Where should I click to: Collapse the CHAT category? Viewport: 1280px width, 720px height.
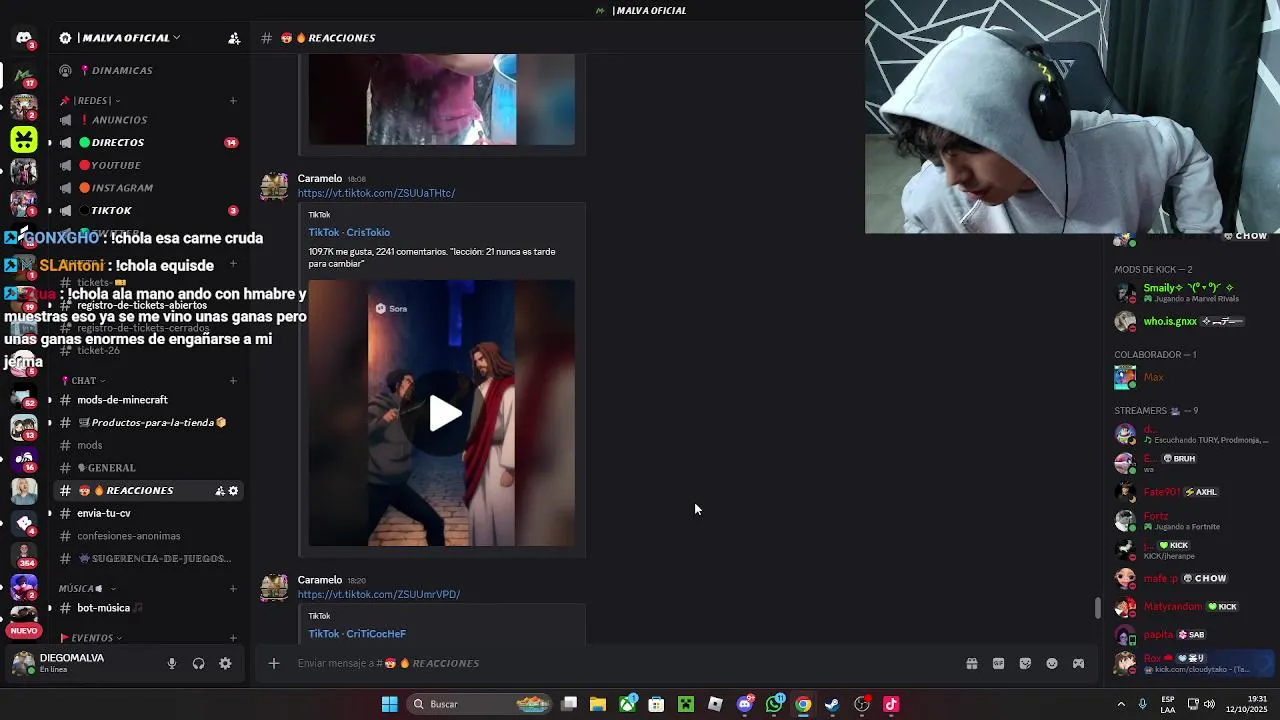(83, 380)
